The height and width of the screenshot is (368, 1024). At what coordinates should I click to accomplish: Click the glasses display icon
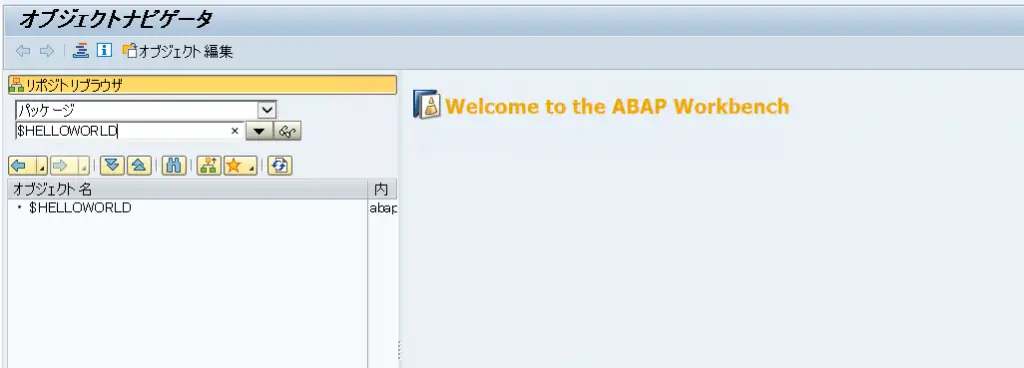click(287, 131)
